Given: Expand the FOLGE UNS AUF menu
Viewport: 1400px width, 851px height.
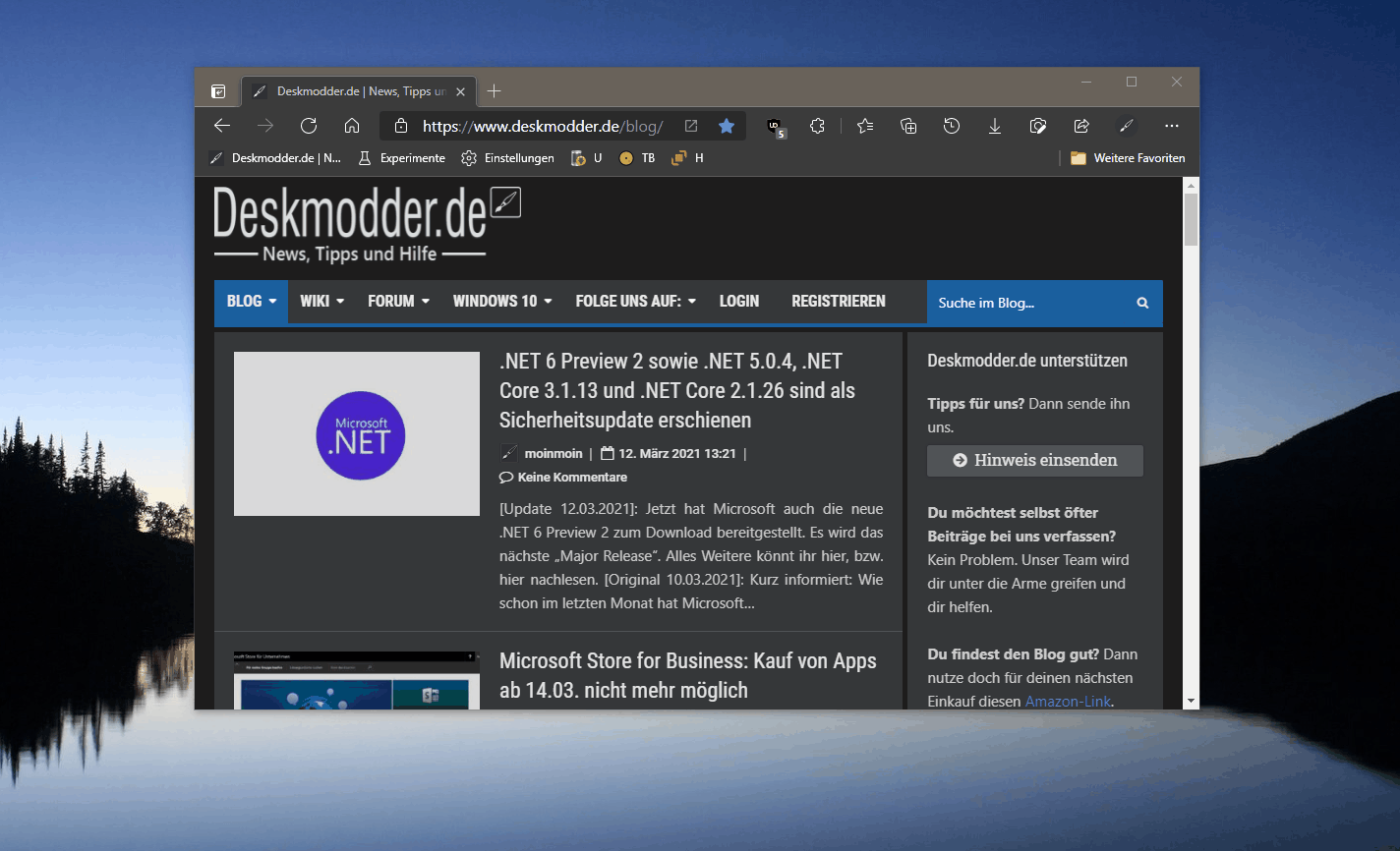Looking at the screenshot, I should tap(635, 302).
